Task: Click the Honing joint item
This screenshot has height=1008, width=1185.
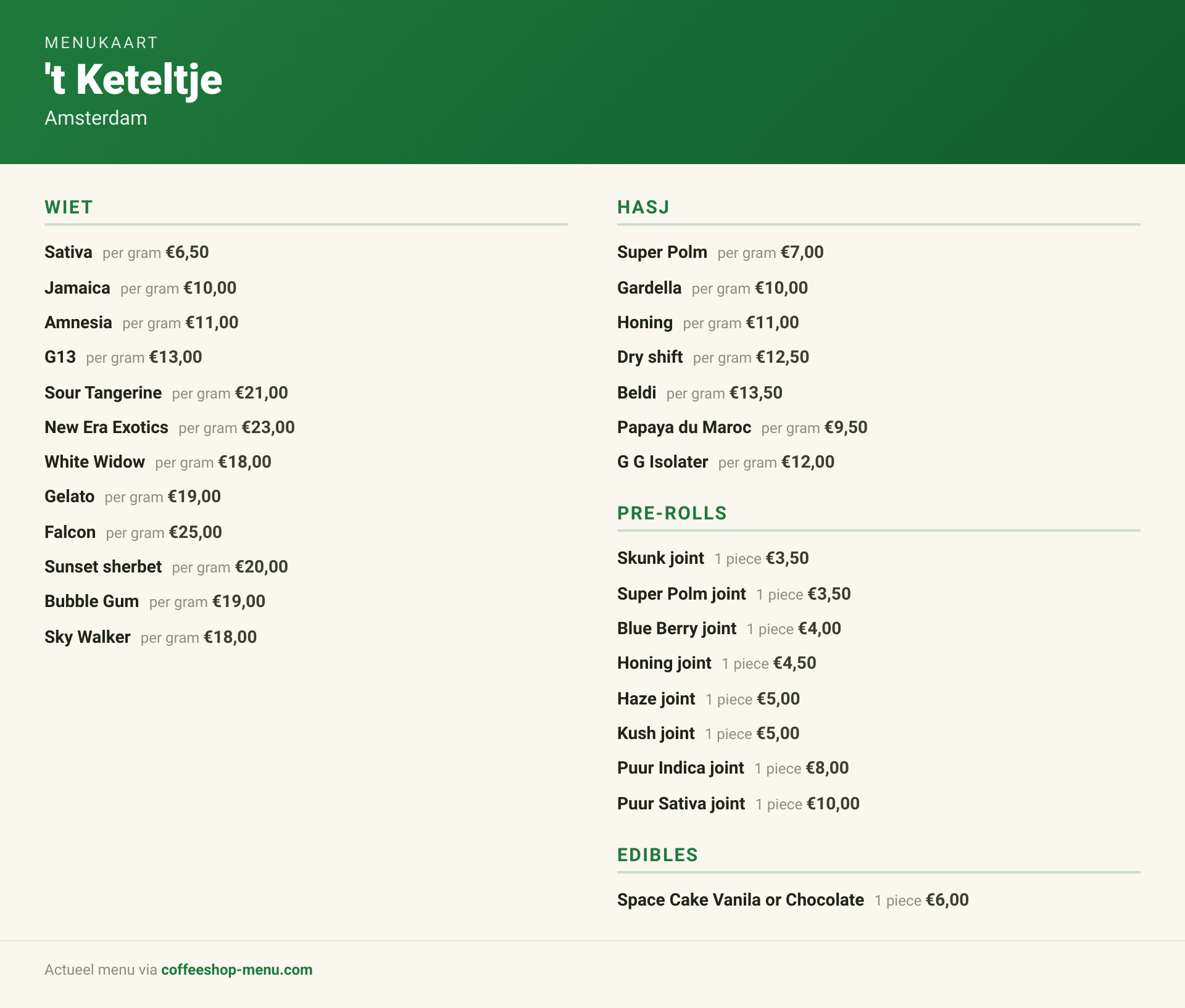Action: point(664,663)
